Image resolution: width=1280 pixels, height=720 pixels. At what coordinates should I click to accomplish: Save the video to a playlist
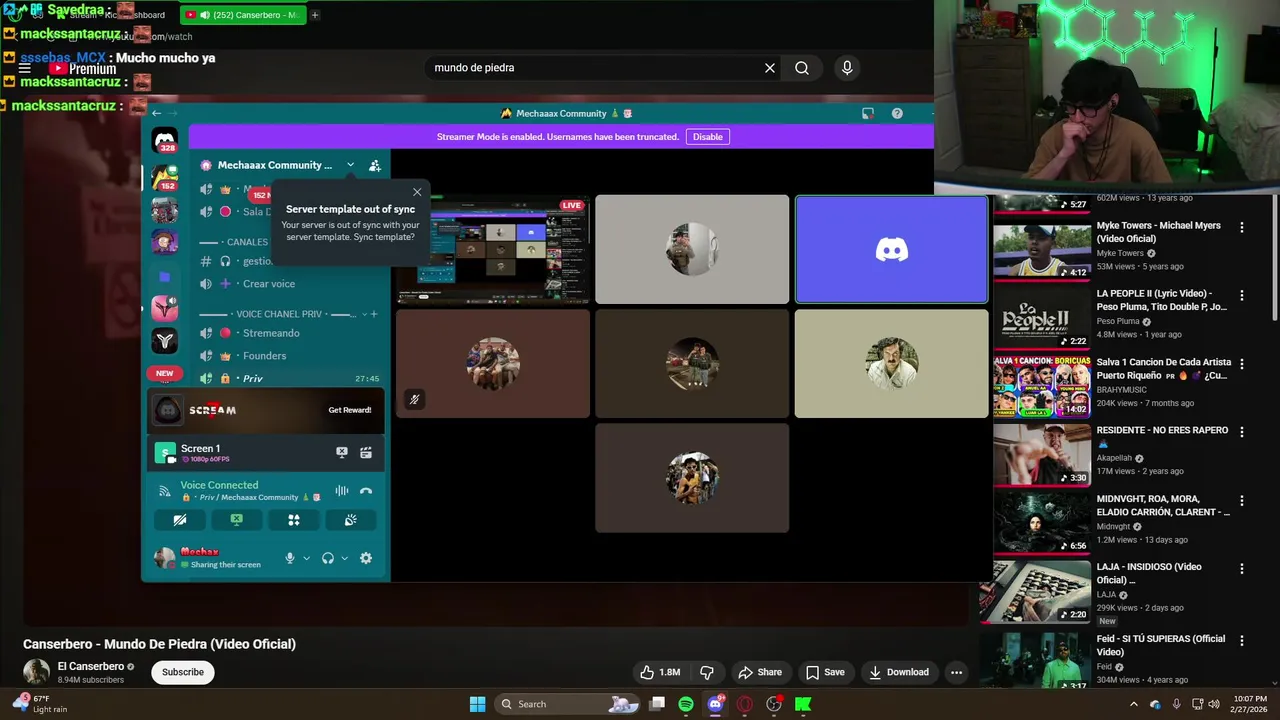[825, 672]
